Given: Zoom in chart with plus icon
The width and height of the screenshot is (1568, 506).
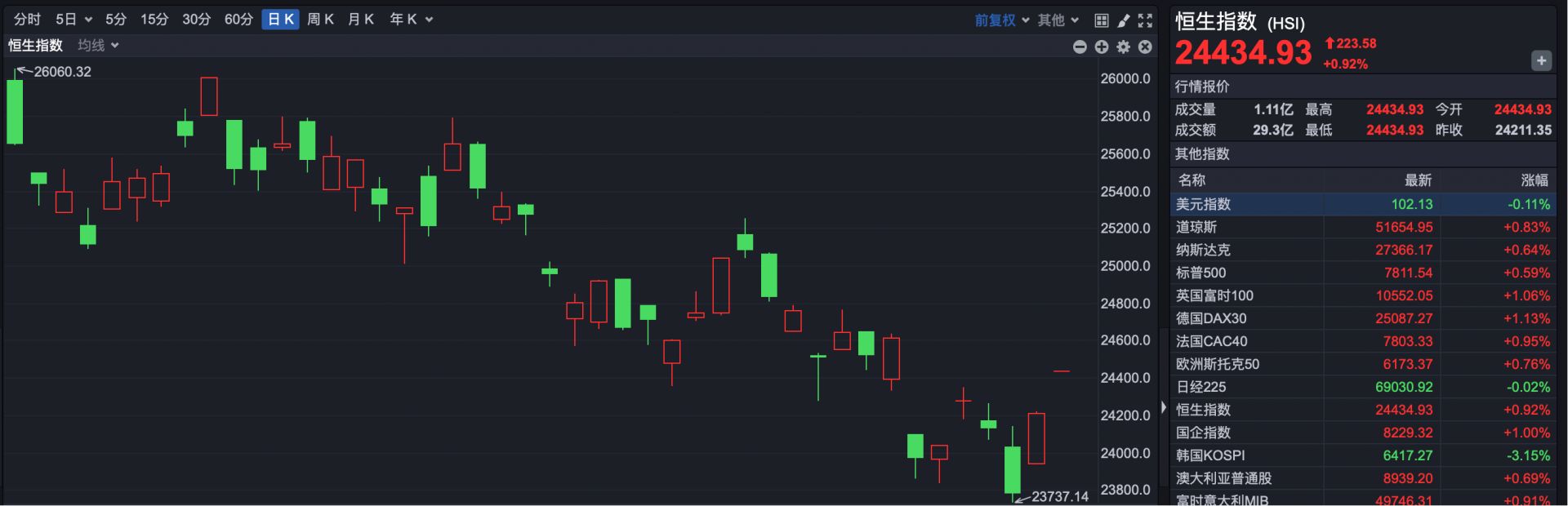Looking at the screenshot, I should [x=1102, y=47].
